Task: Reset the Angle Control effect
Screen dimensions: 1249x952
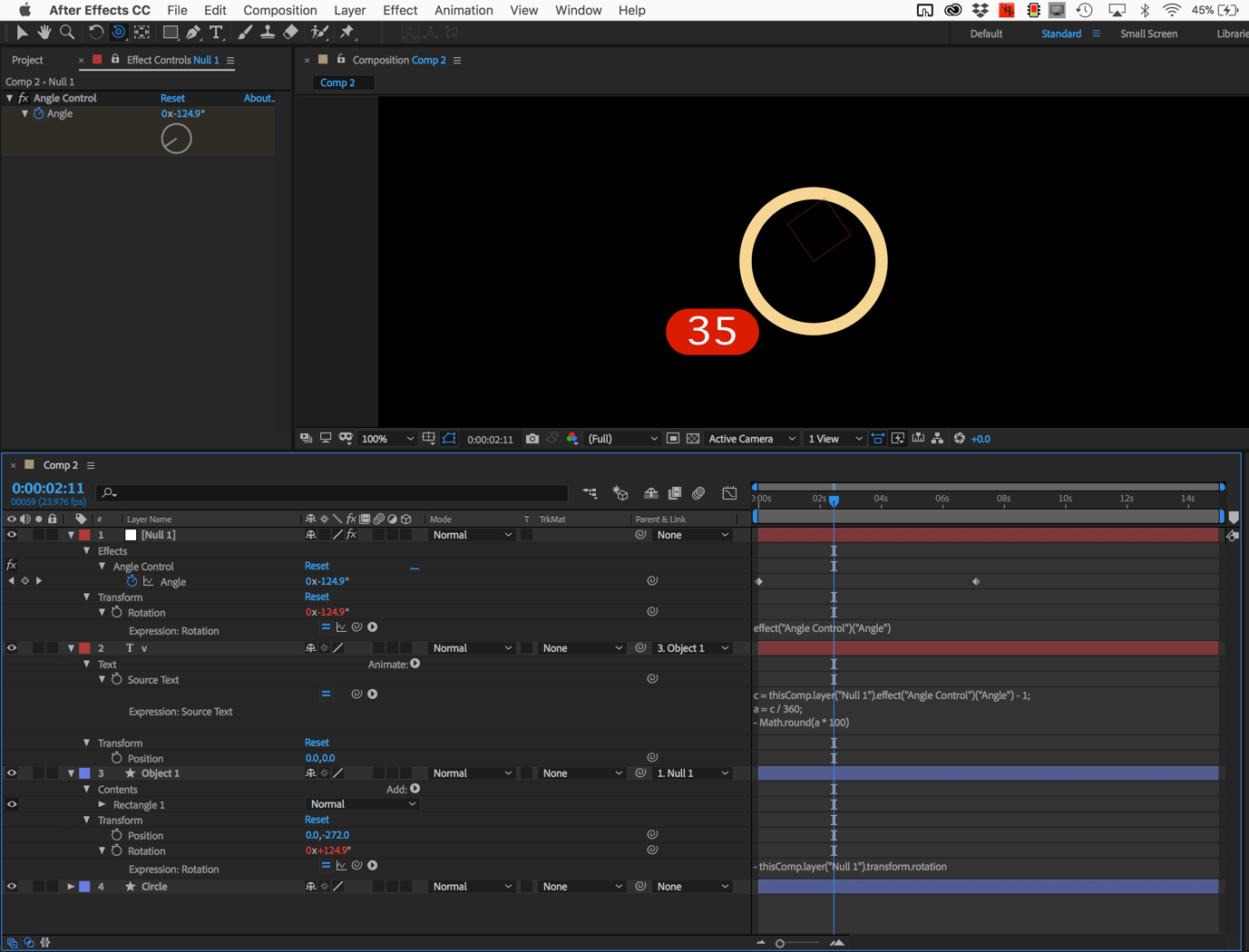Action: coord(172,98)
